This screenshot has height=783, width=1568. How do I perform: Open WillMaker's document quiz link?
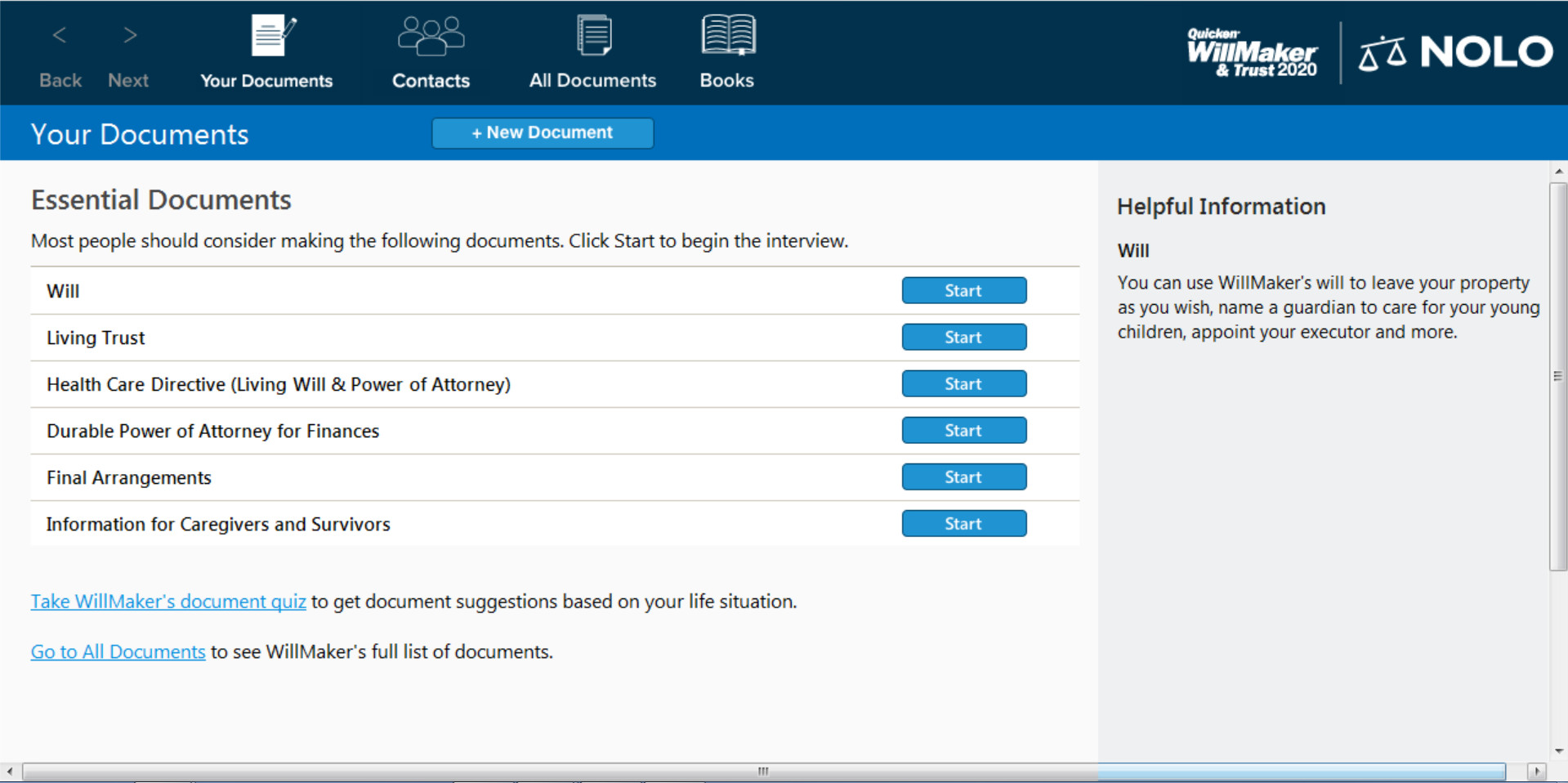[168, 601]
